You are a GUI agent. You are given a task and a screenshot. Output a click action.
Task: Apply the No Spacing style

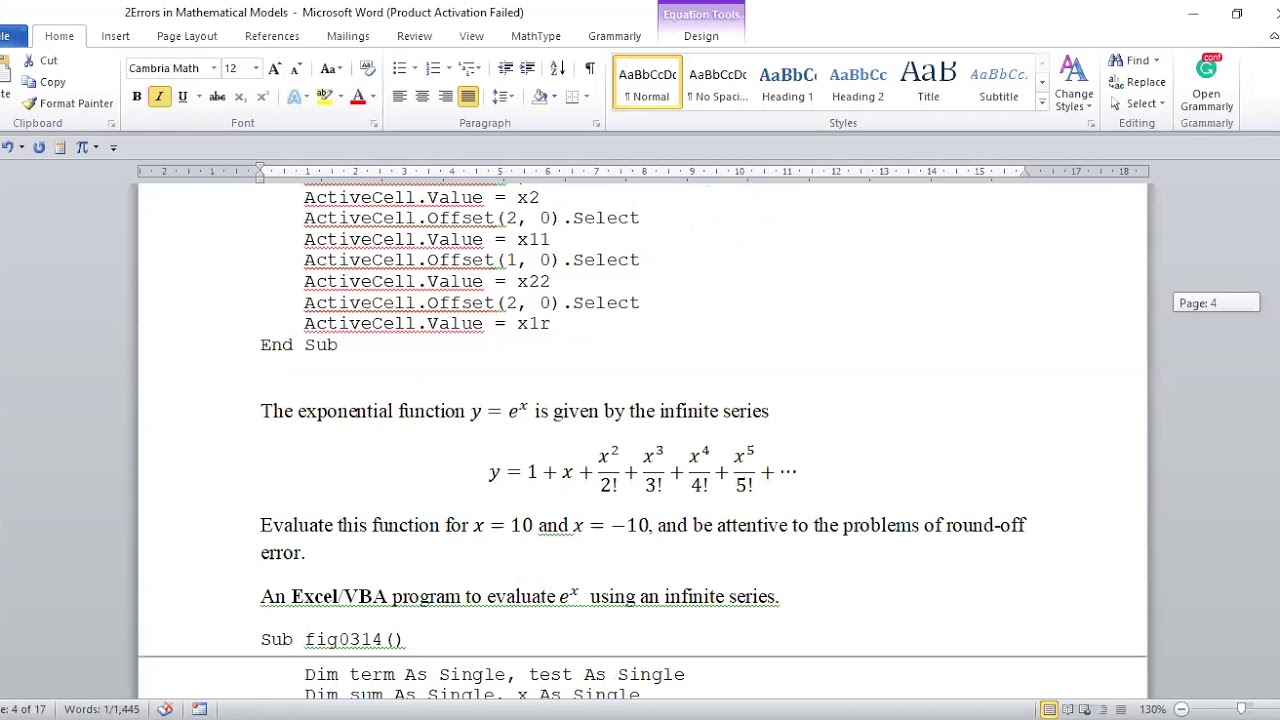coord(717,83)
